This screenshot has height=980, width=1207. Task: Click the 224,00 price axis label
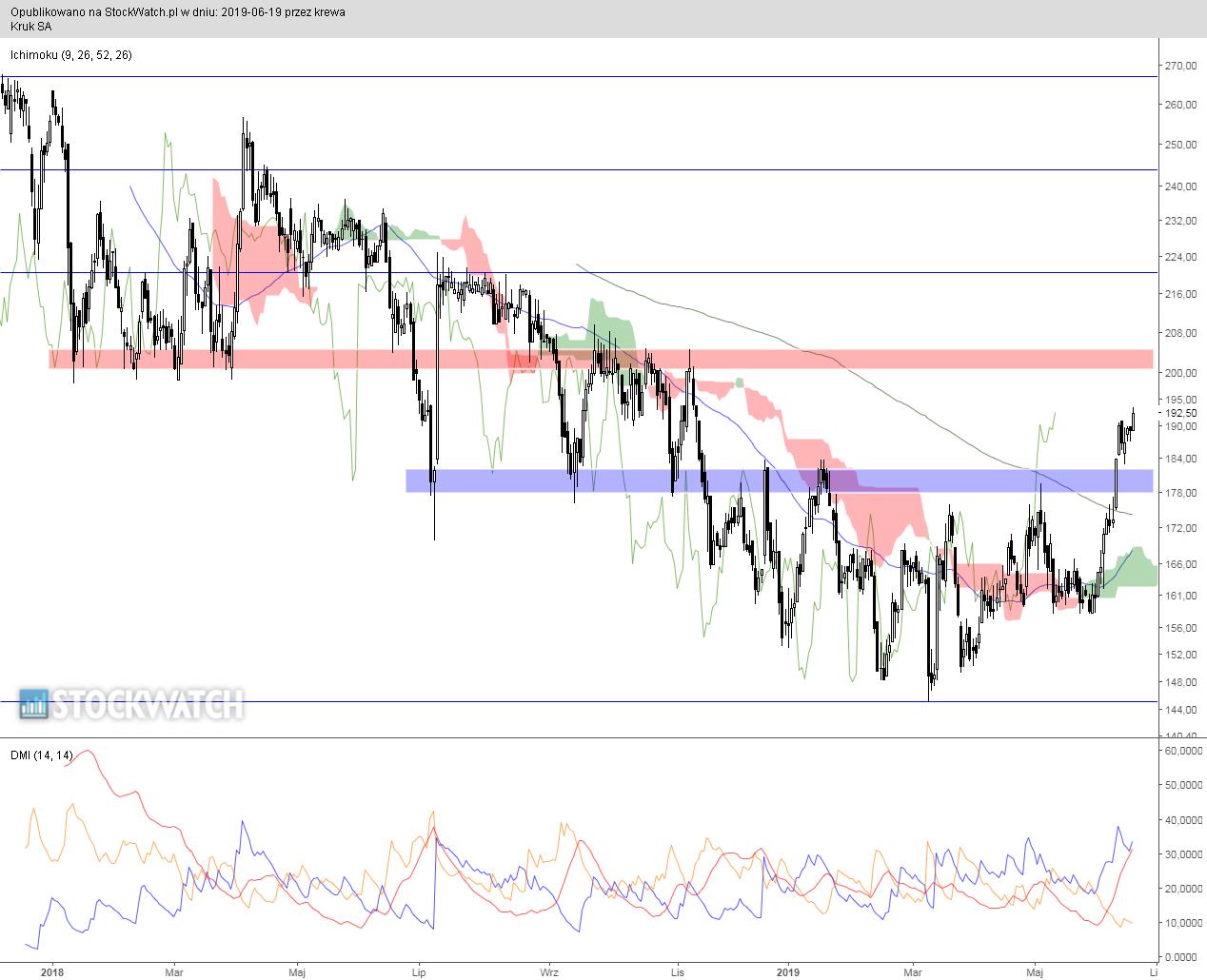(x=1181, y=257)
